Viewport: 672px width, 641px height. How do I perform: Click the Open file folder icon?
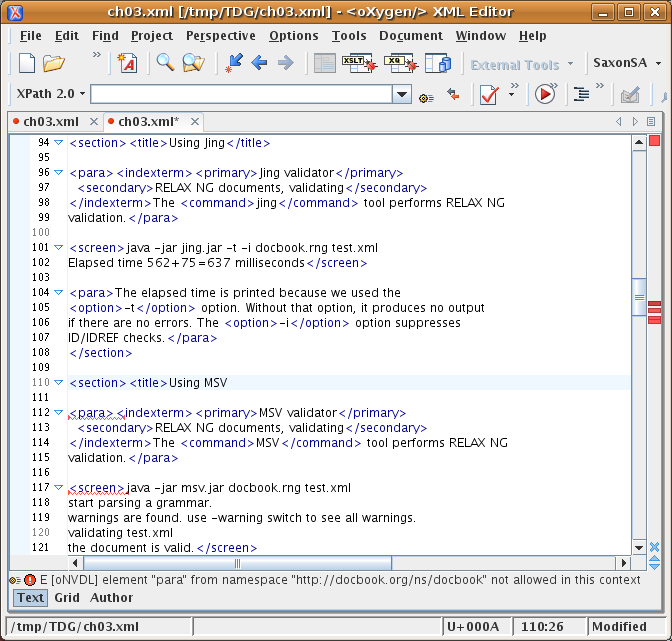pyautogui.click(x=54, y=64)
